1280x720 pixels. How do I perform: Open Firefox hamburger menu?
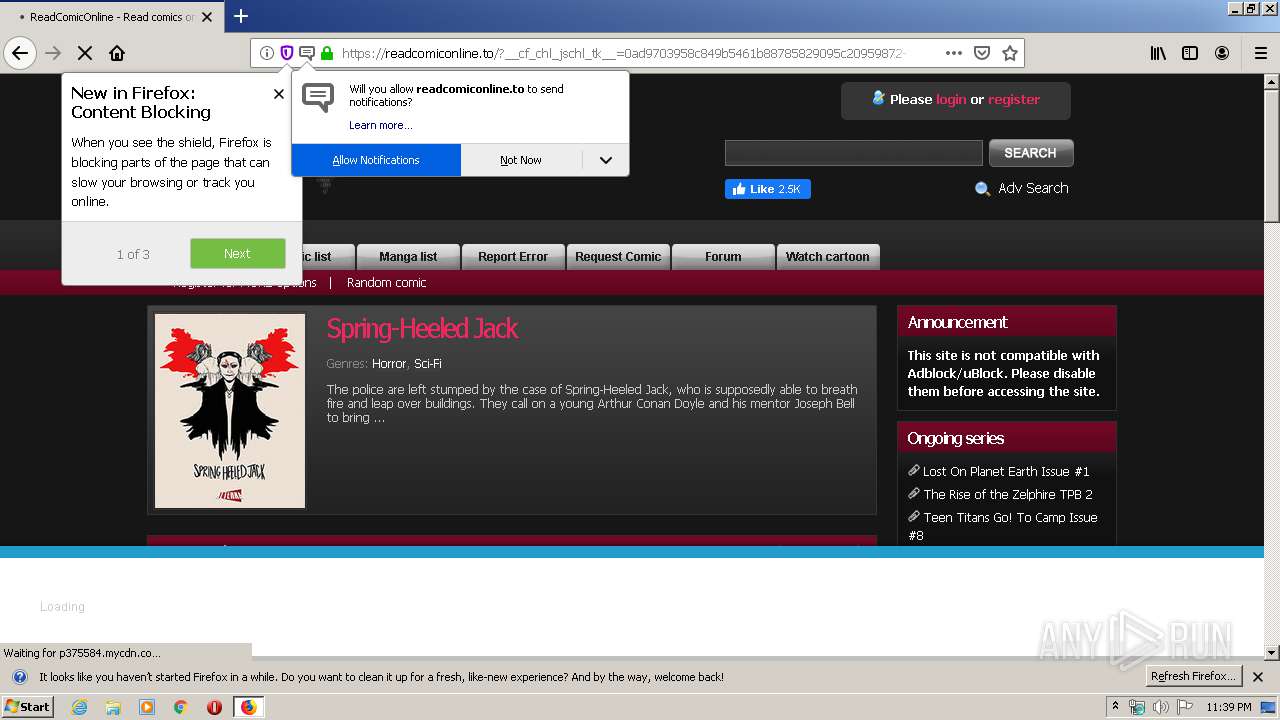[1261, 53]
